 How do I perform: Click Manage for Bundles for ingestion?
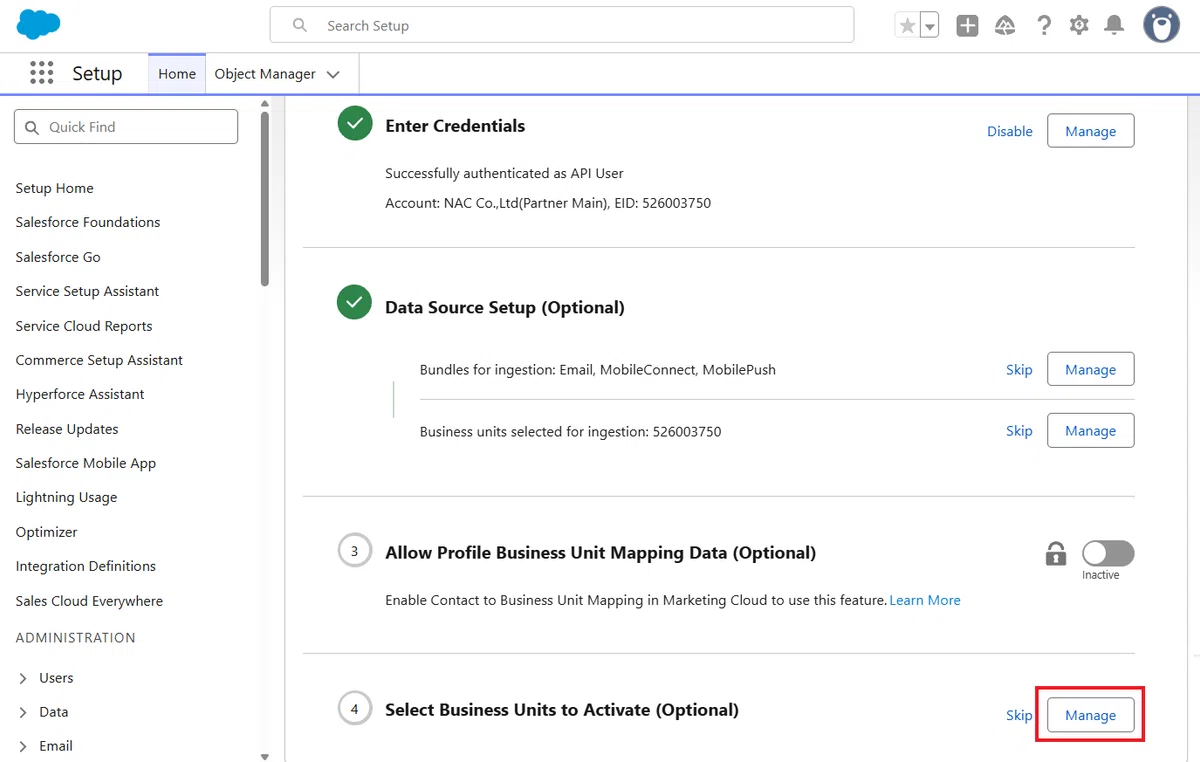click(x=1090, y=369)
